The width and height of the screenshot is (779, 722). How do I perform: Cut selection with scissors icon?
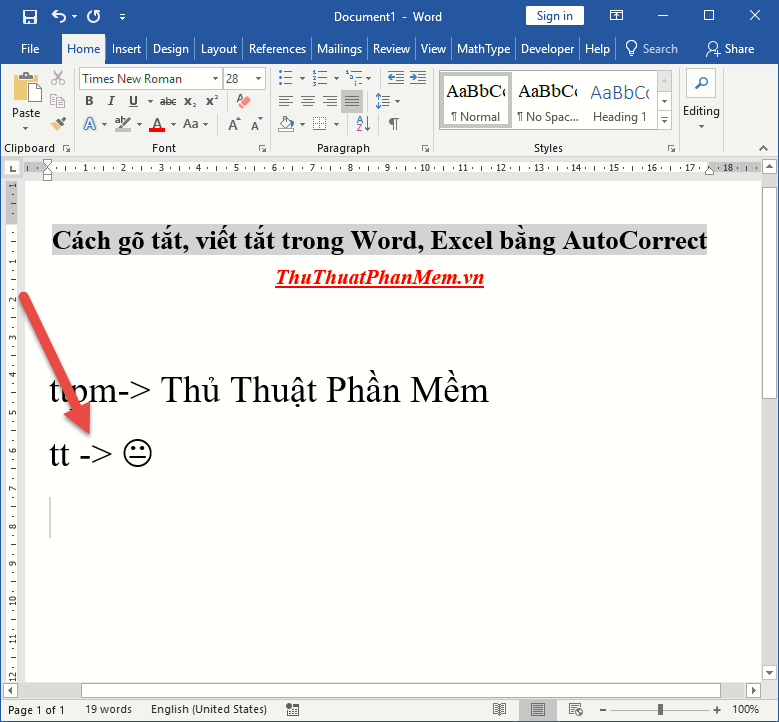point(58,78)
